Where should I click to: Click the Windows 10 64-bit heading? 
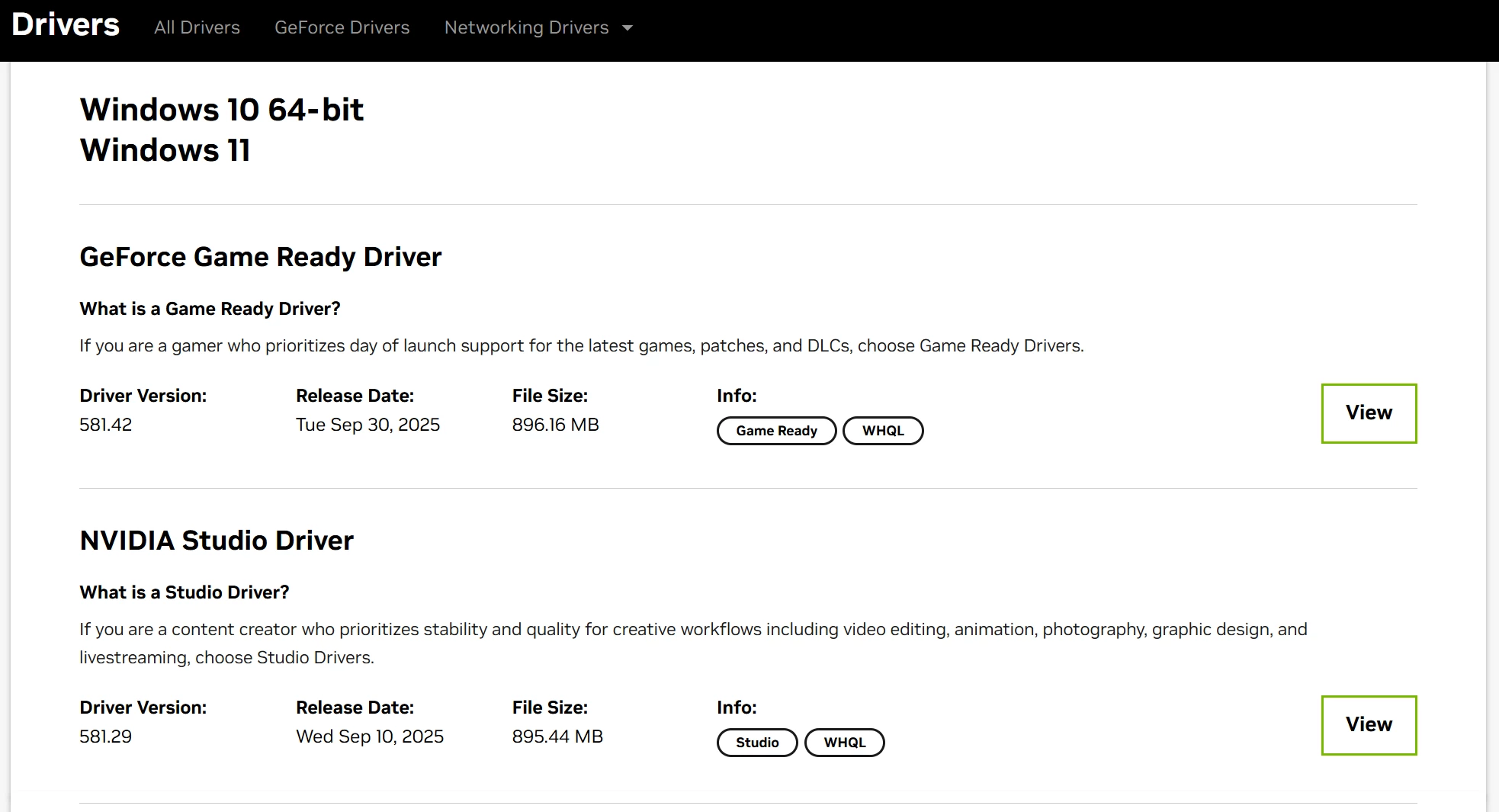222,110
